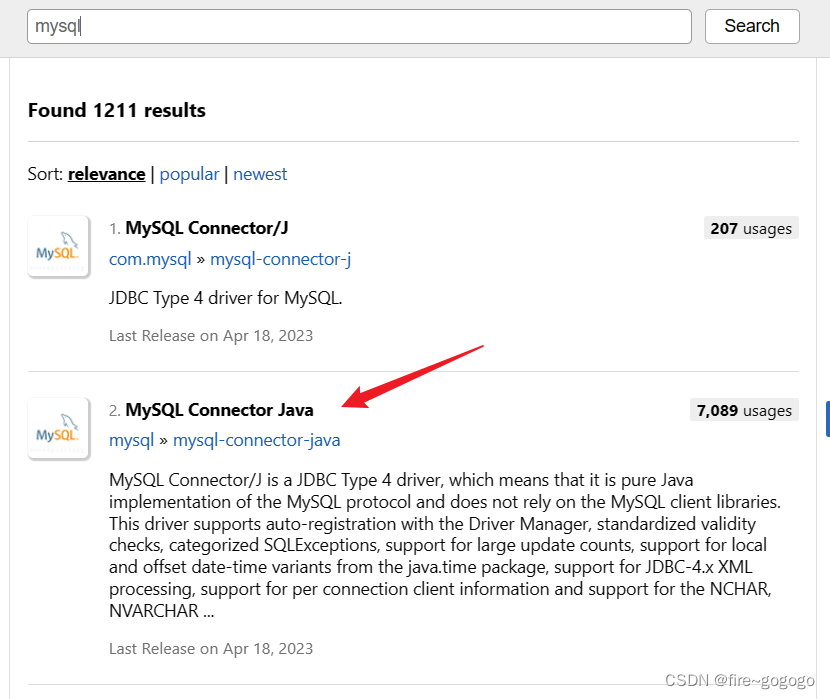Click the blue scrollbar handle at right edge
Screen dimensions: 830x699
click(x=827, y=419)
